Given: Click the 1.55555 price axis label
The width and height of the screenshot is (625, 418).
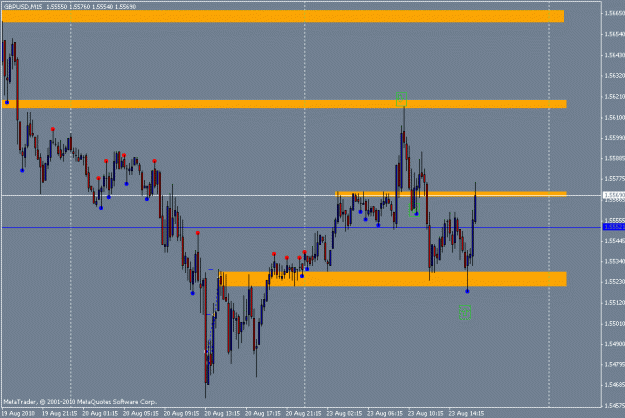Looking at the screenshot, I should (614, 220).
